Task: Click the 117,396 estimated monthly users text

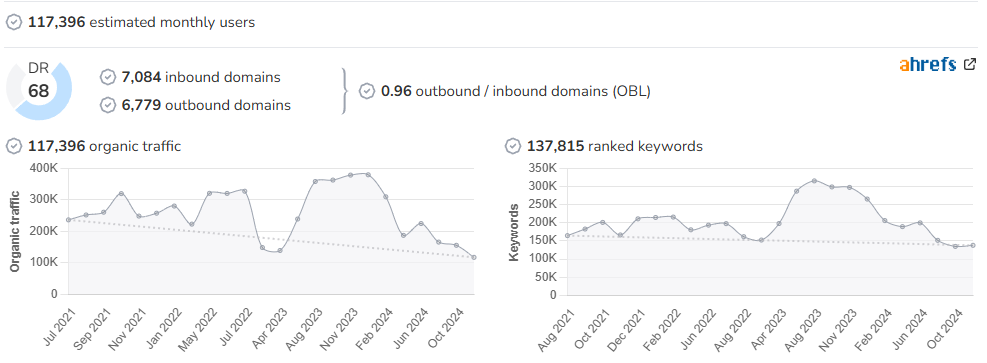Action: coord(142,23)
